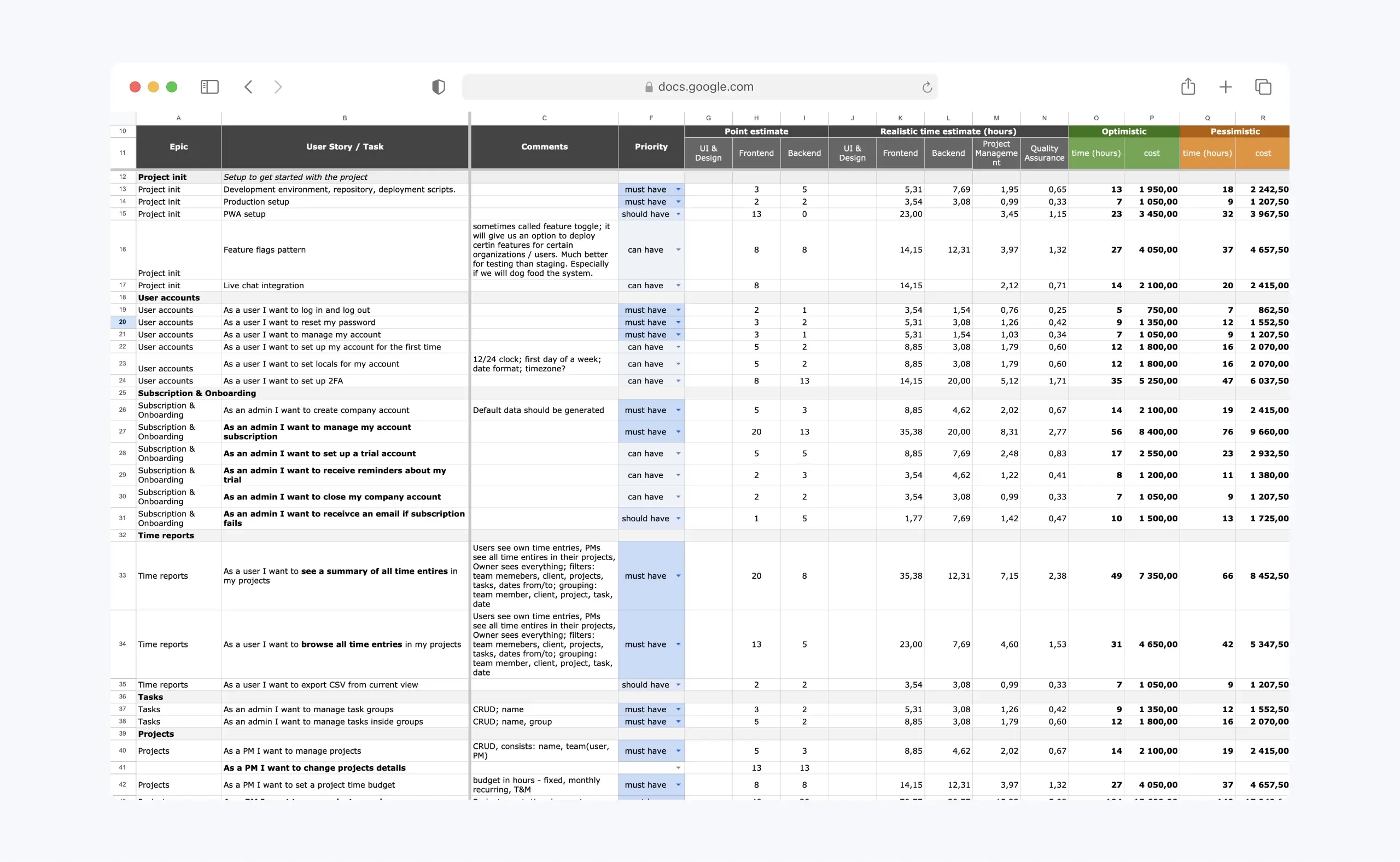Screen dimensions: 1400x862
Task: Select the 'Default data should be generated' comment
Action: point(544,410)
